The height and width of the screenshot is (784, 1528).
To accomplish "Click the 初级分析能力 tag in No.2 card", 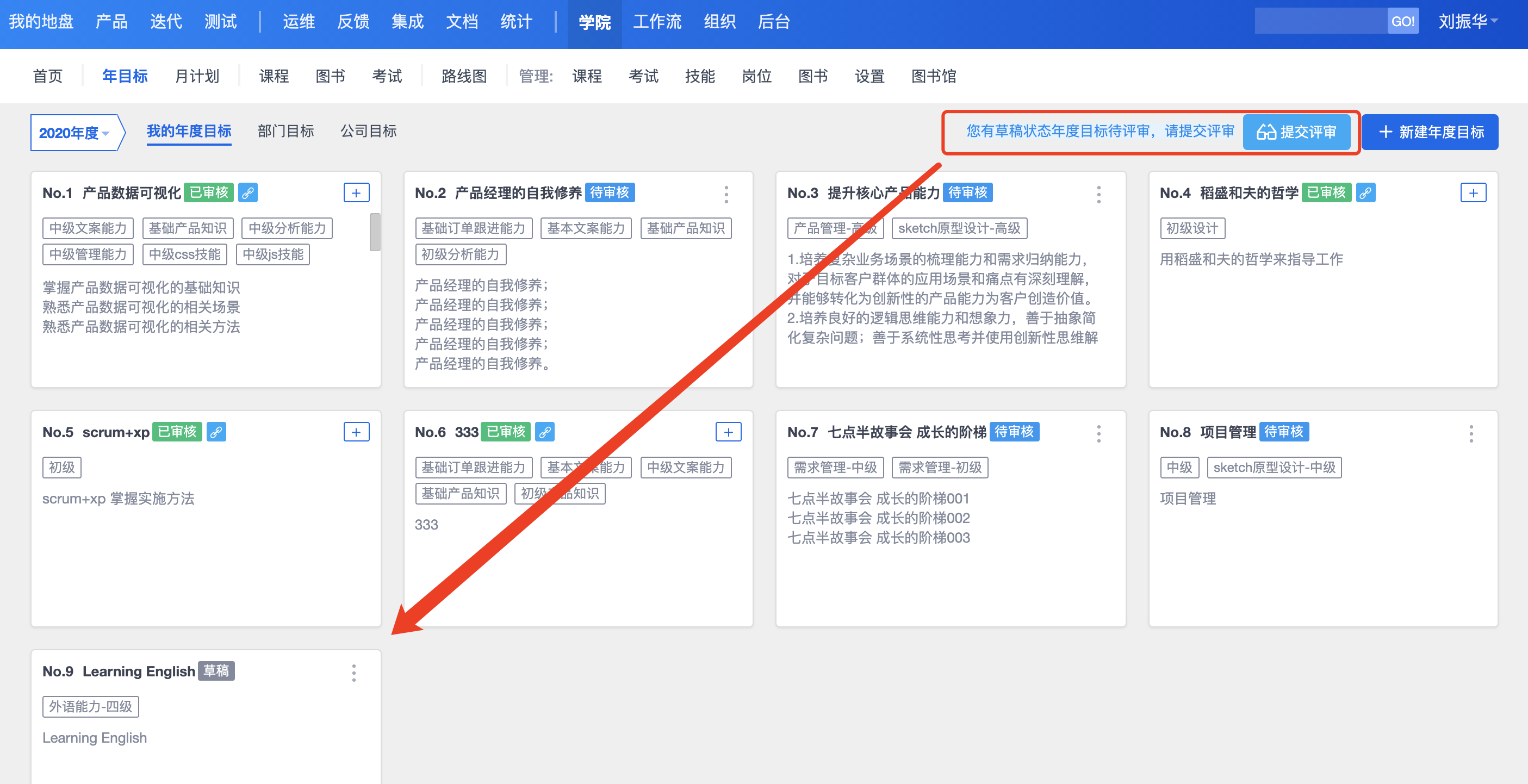I will [x=460, y=254].
